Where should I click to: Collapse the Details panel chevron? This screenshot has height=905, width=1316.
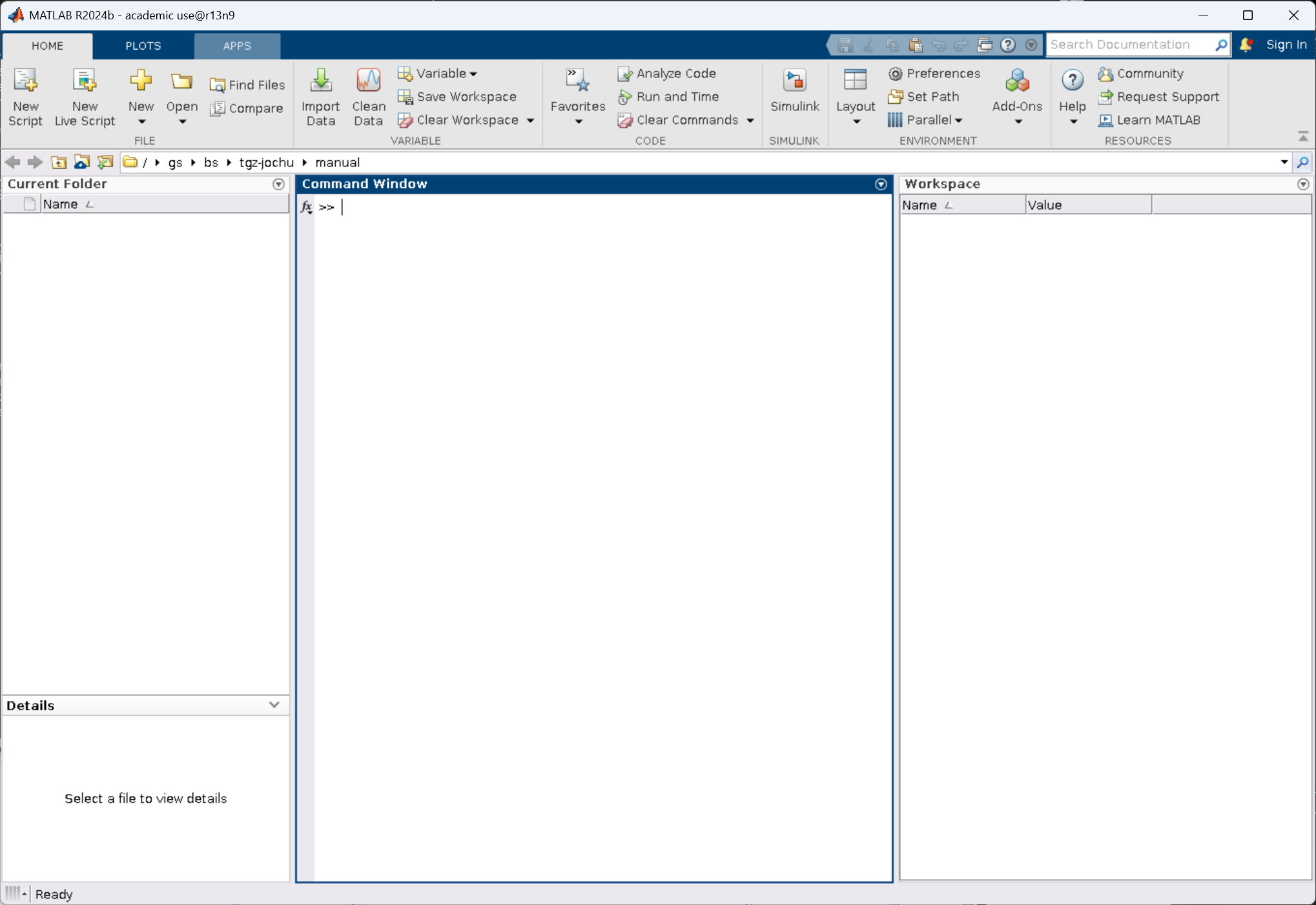[274, 705]
